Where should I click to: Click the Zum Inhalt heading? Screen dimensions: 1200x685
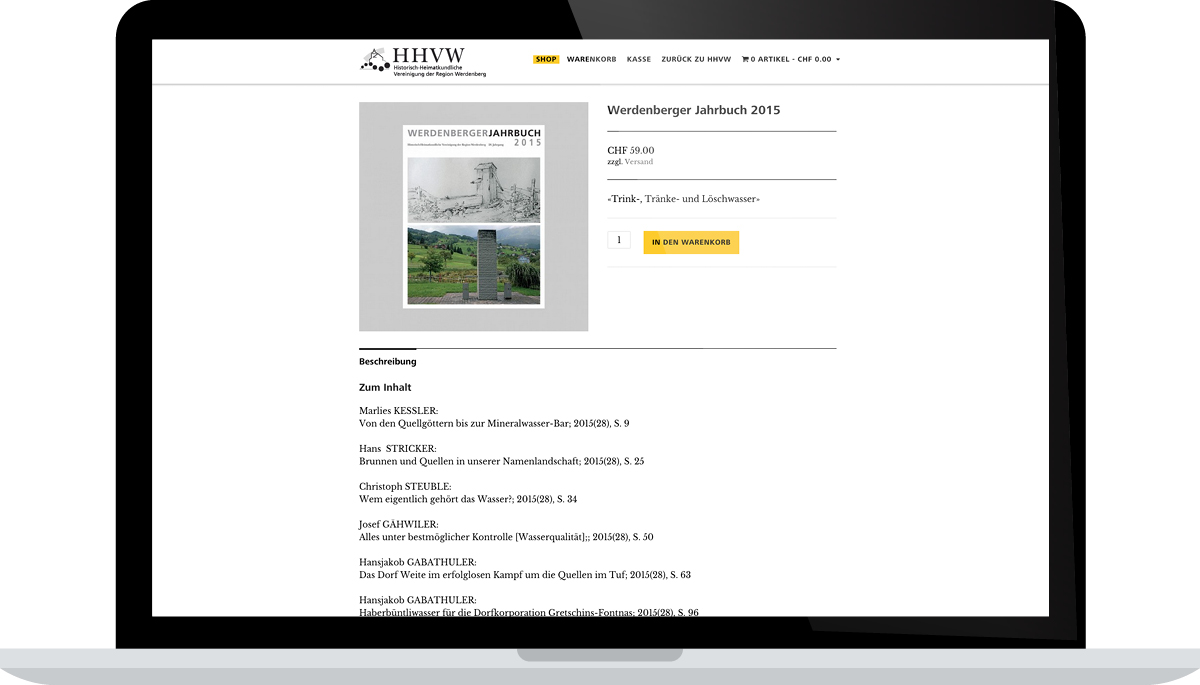385,387
